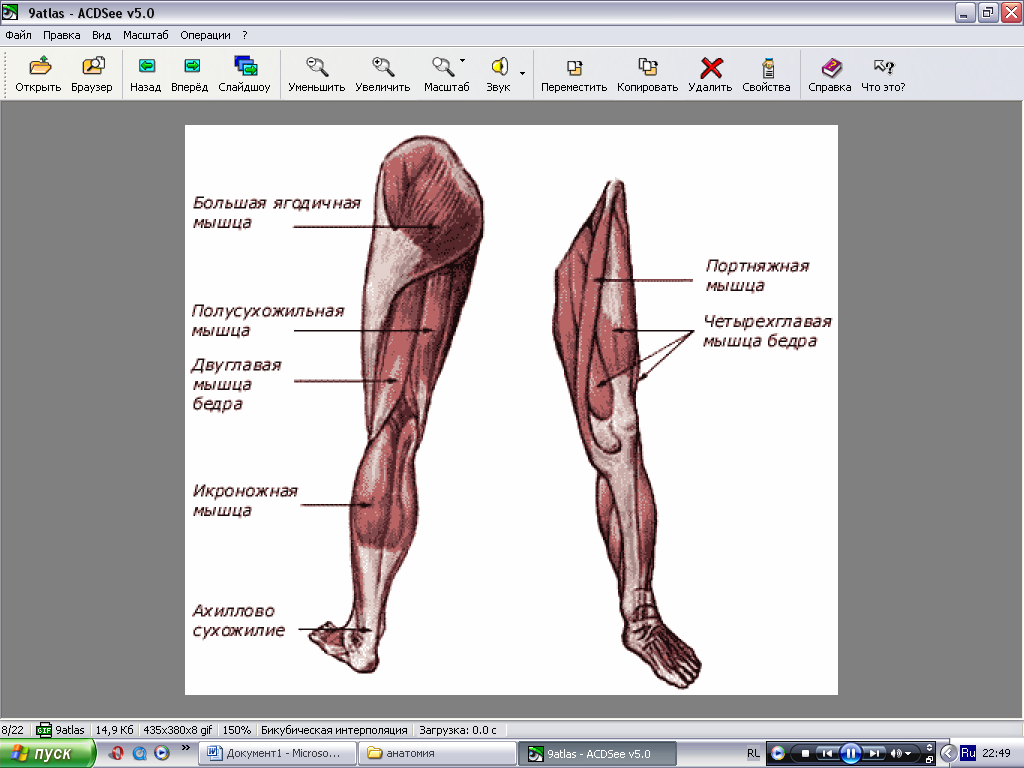Delete the image with Удалить
This screenshot has height=768, width=1024.
711,67
